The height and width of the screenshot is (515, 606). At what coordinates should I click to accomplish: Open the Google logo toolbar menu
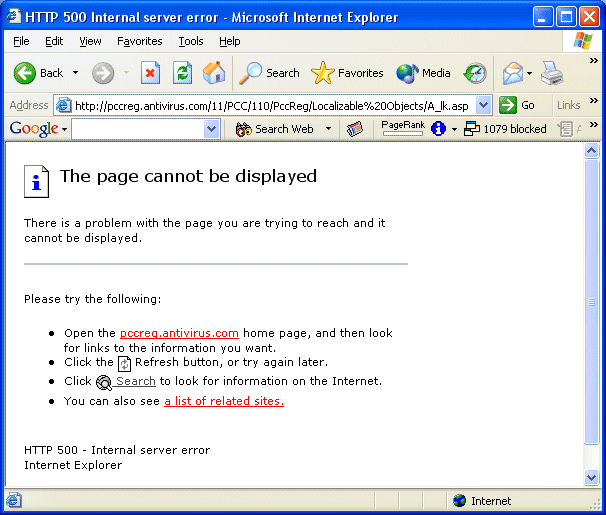38,129
